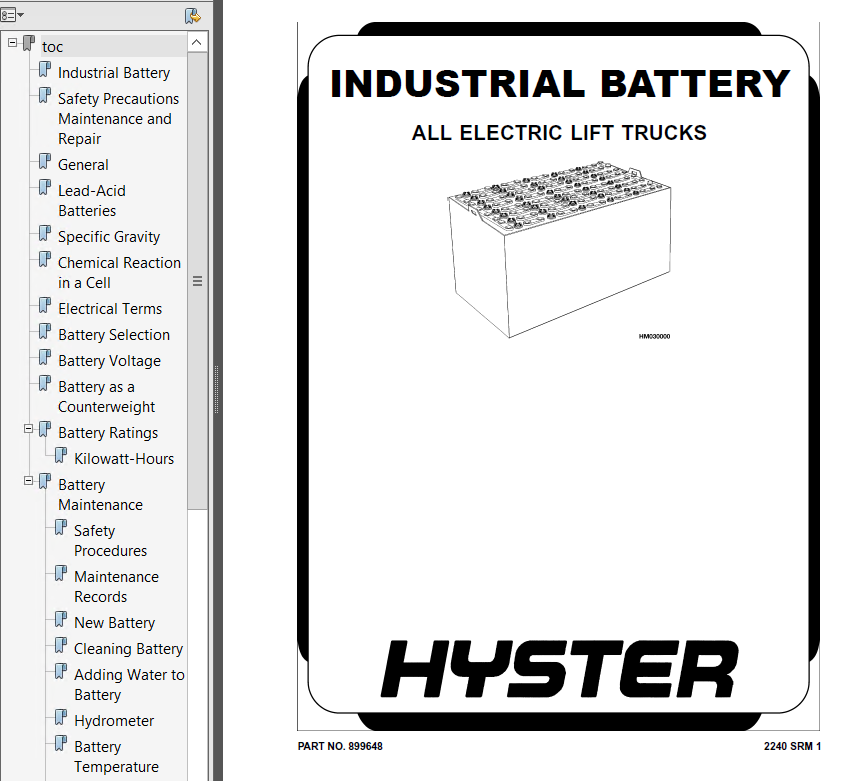
Task: Open the Kilowatt-Hours sub-bookmark
Action: tap(124, 459)
